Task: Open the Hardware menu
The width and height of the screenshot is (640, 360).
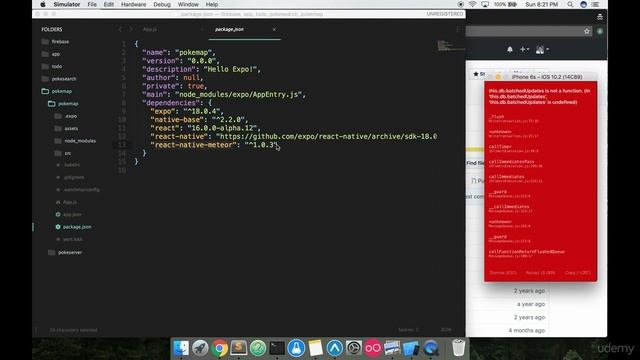Action: [x=133, y=4]
